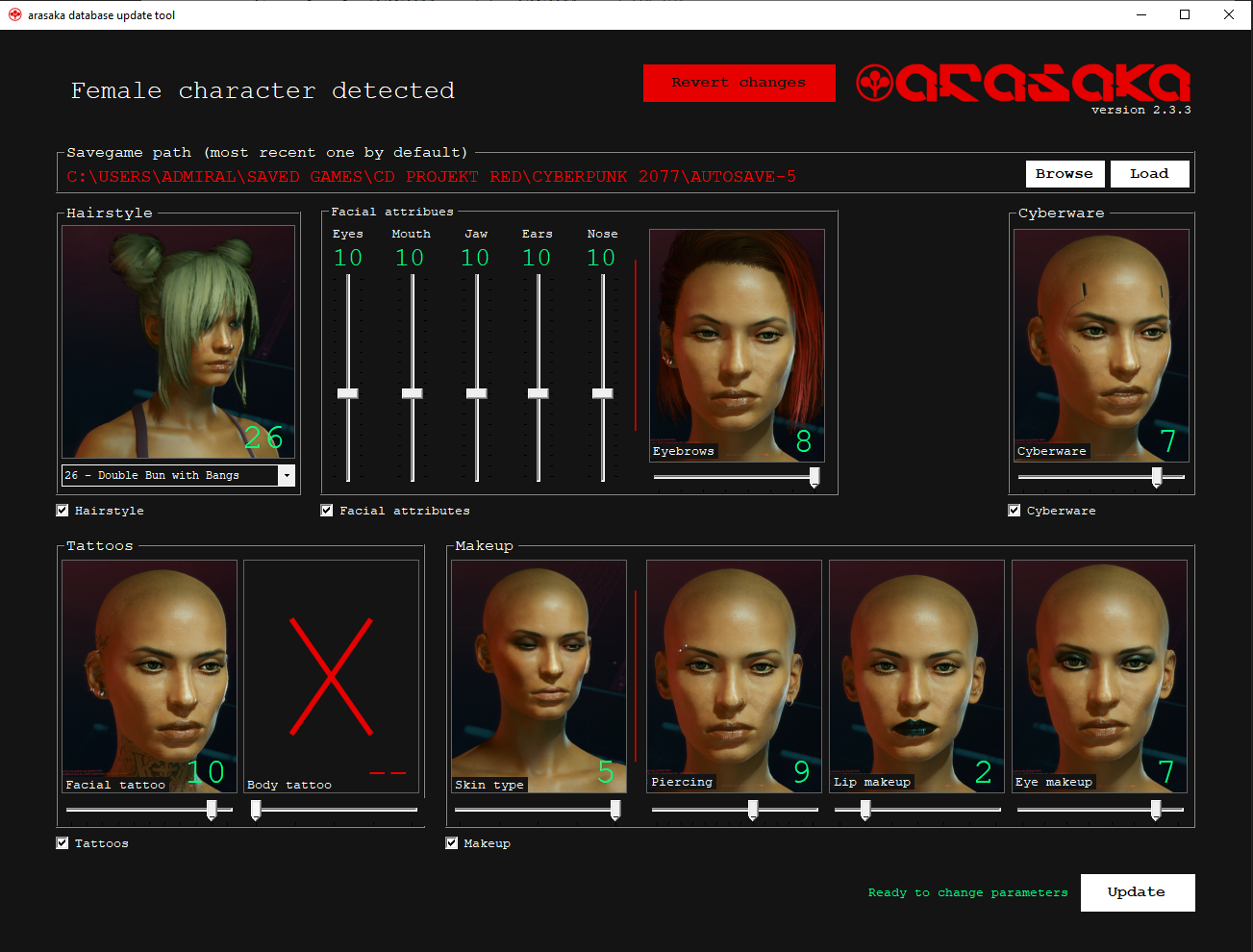Screen dimensions: 1253x952
Task: Click the Arasaka logo emblem
Action: tap(874, 83)
